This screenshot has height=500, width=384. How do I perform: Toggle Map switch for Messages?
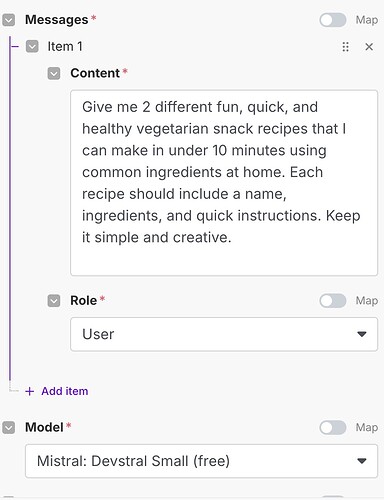pyautogui.click(x=333, y=20)
